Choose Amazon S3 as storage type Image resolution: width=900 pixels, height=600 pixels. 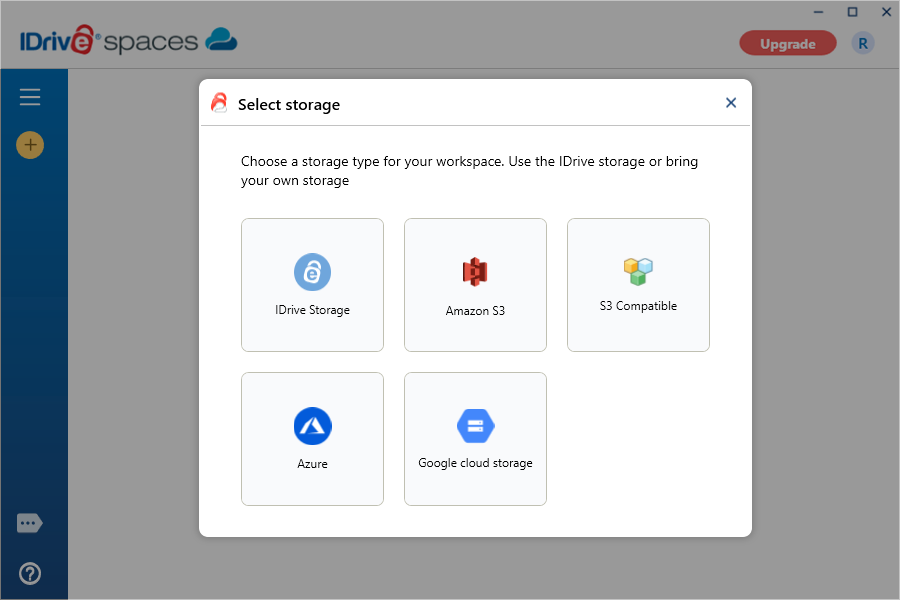click(475, 285)
